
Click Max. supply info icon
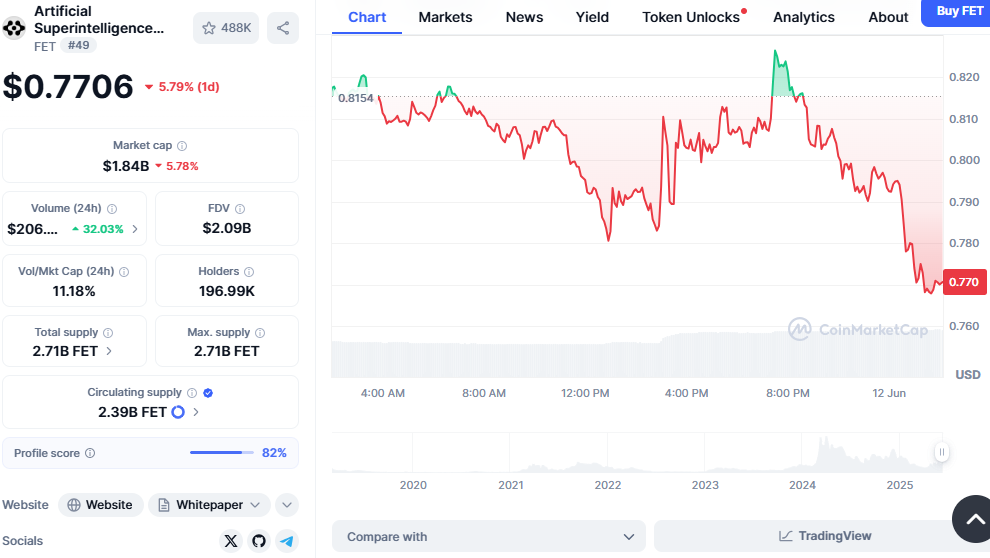coord(260,333)
